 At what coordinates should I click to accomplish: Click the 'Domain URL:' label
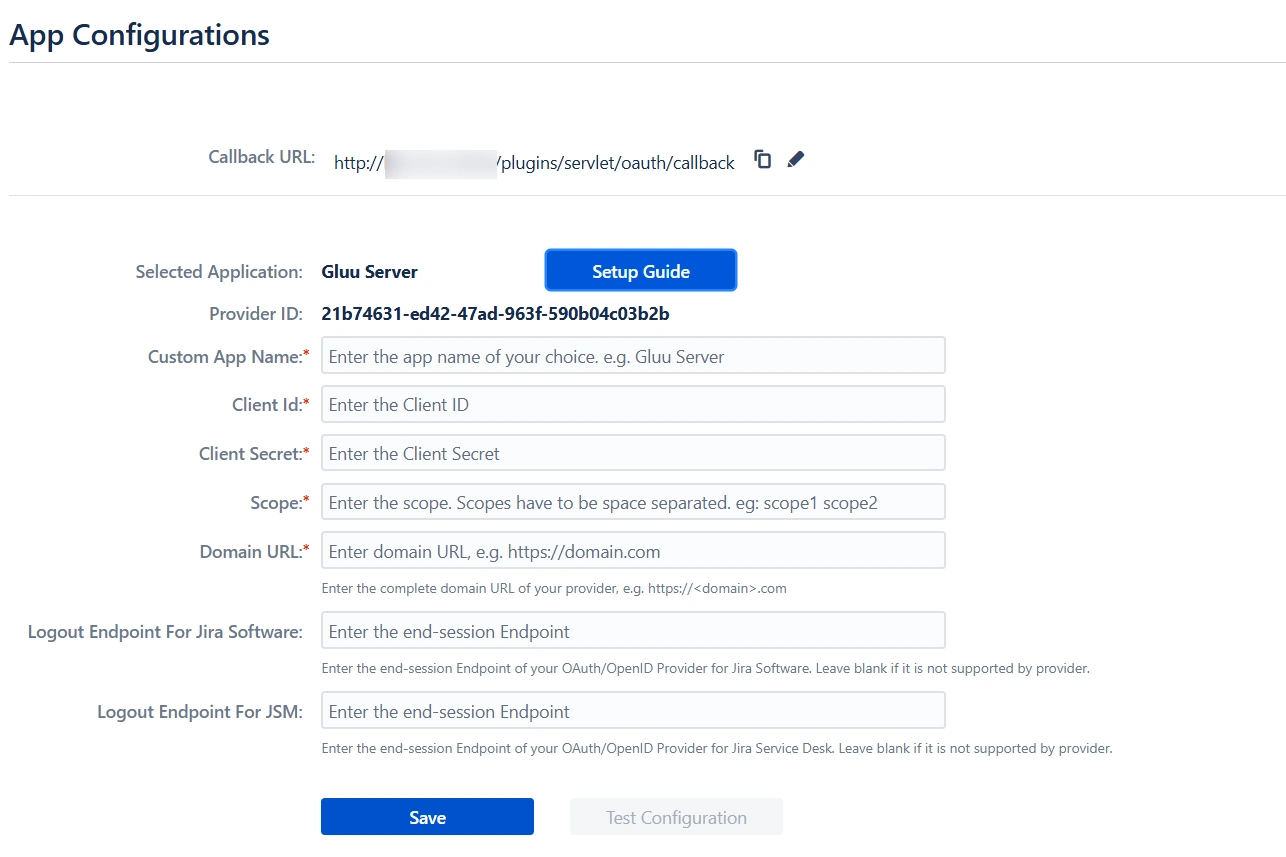254,551
